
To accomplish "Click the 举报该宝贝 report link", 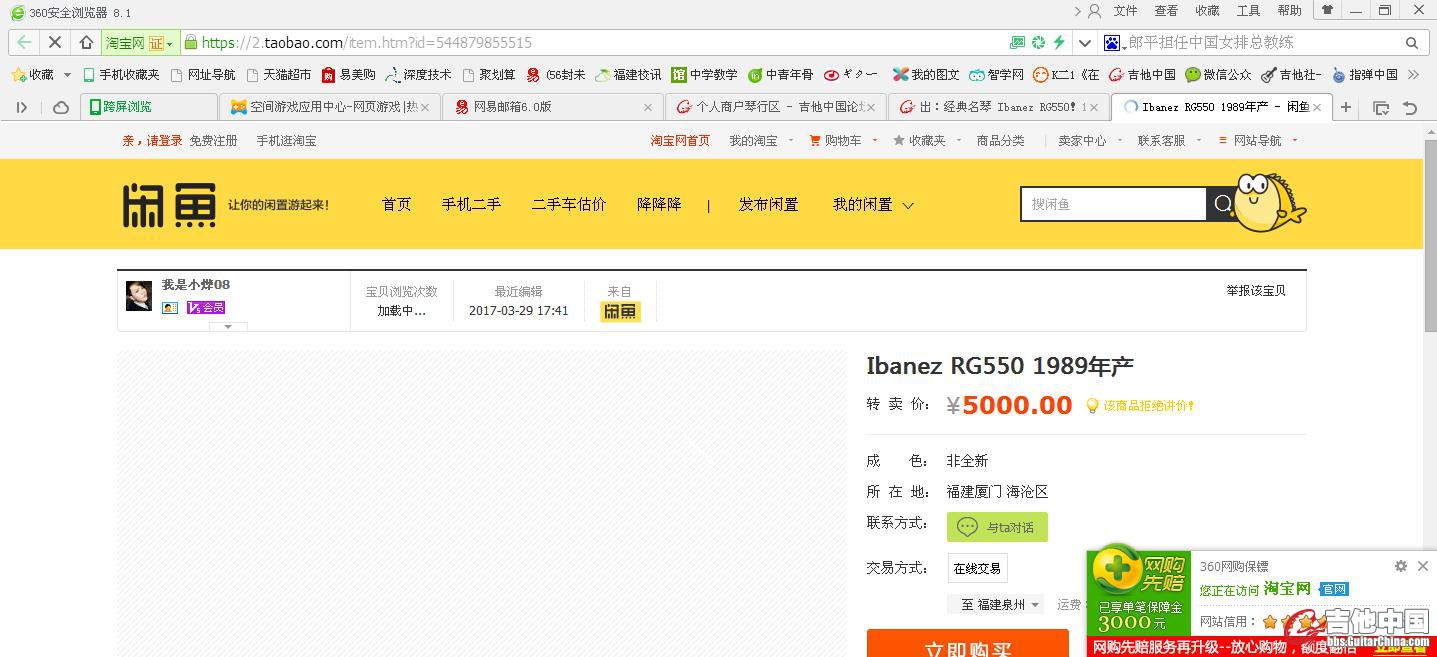I will click(x=1255, y=291).
